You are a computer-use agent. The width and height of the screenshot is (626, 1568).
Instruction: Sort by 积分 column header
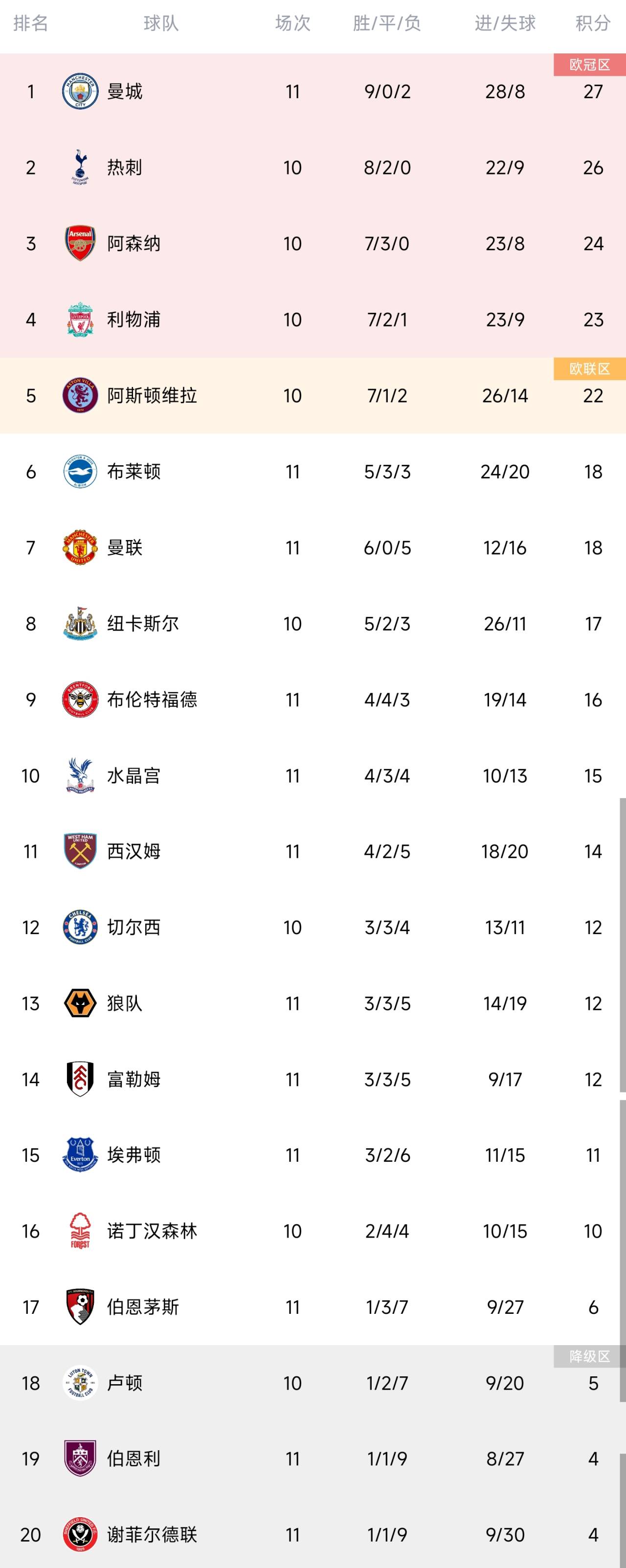coord(593,23)
